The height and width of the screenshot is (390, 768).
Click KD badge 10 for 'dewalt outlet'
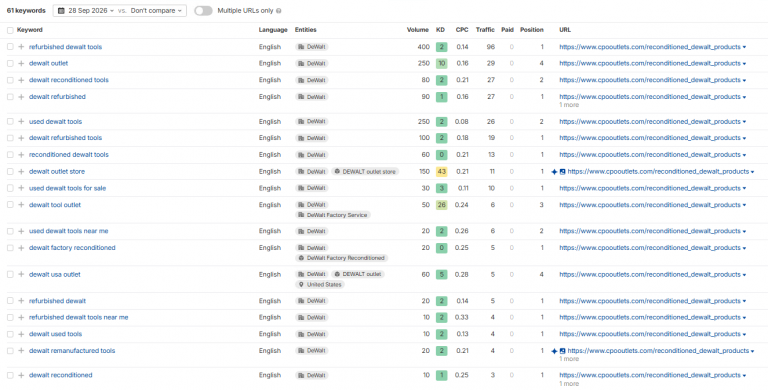coord(442,64)
